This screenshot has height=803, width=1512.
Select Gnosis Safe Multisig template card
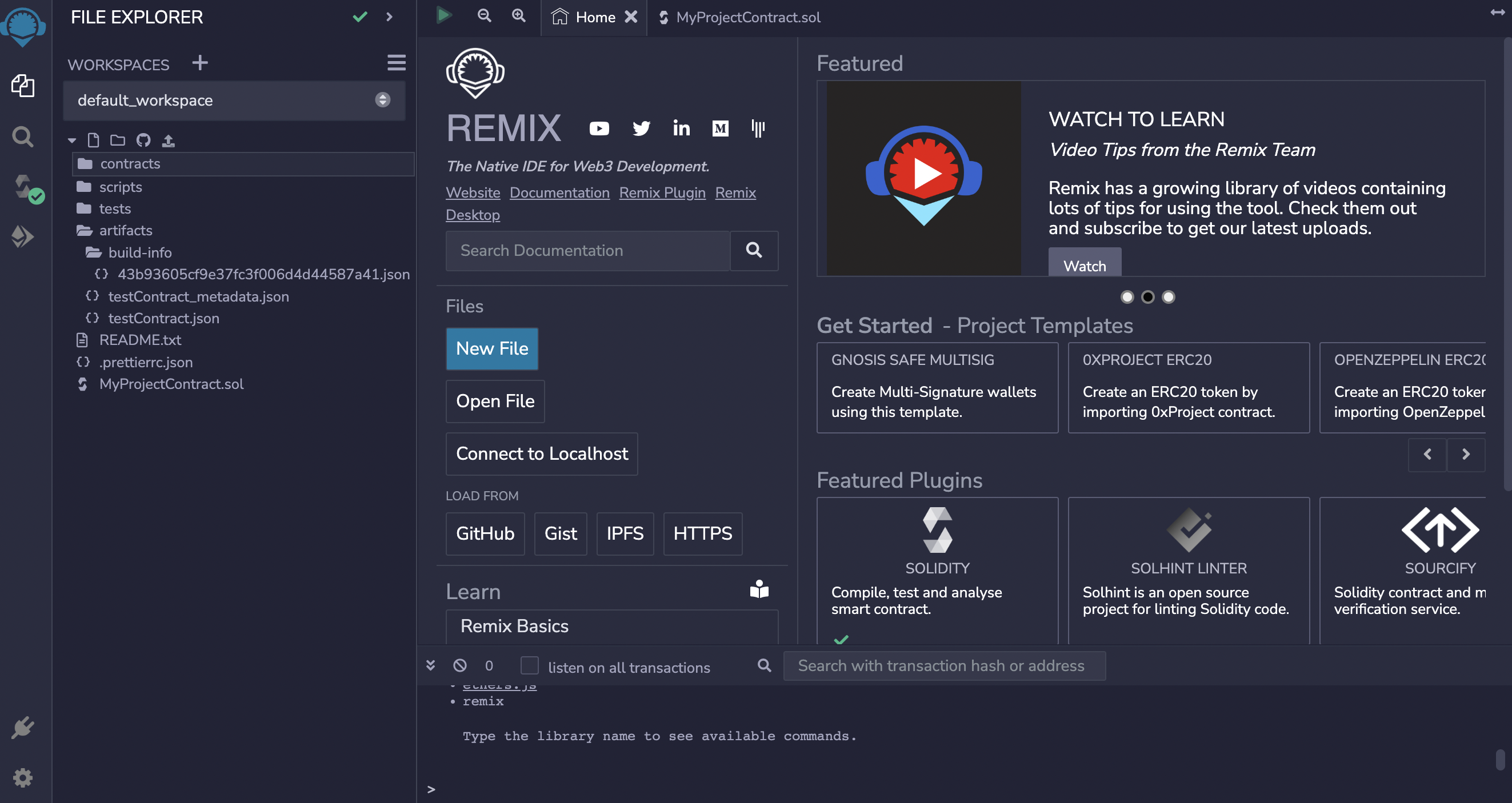click(937, 388)
